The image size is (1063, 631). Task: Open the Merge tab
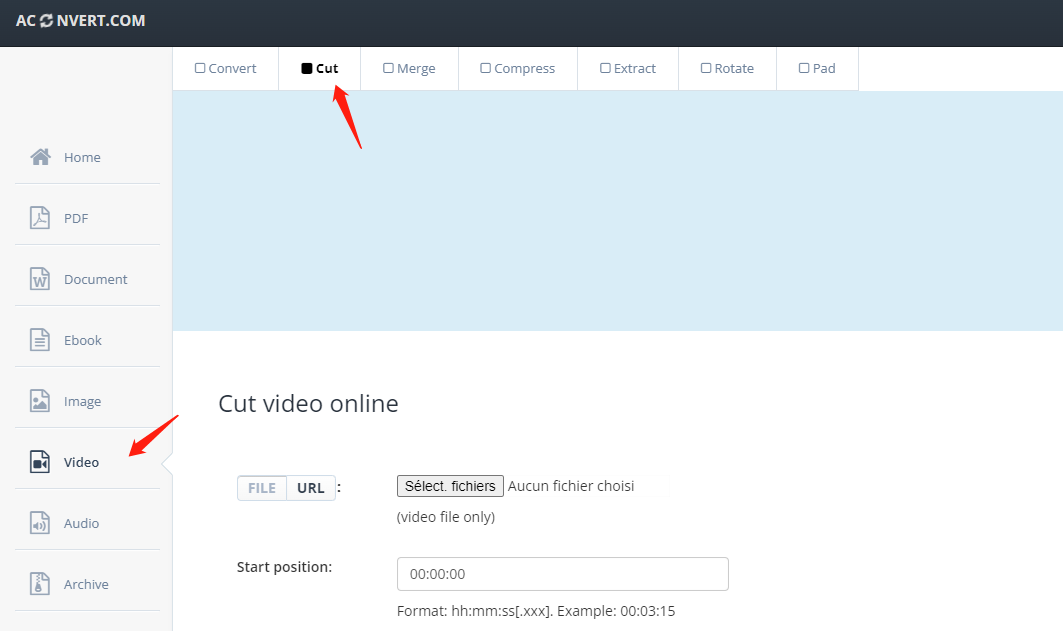point(409,69)
